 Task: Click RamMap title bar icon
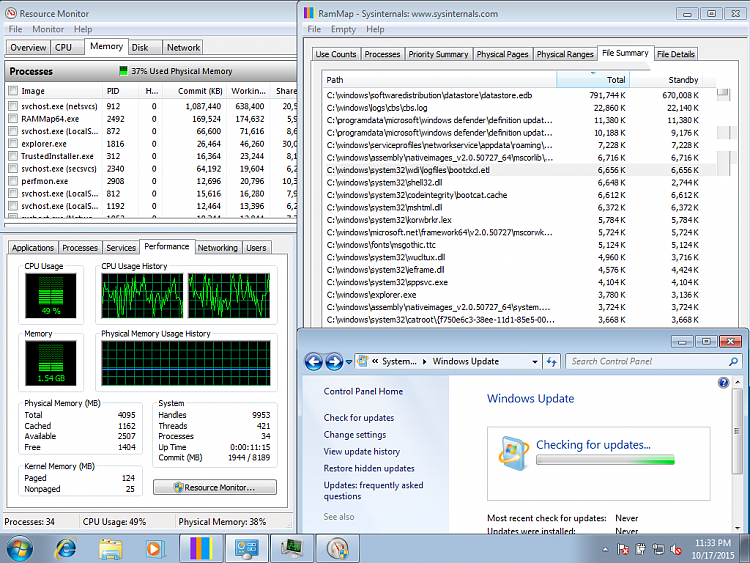pos(309,13)
